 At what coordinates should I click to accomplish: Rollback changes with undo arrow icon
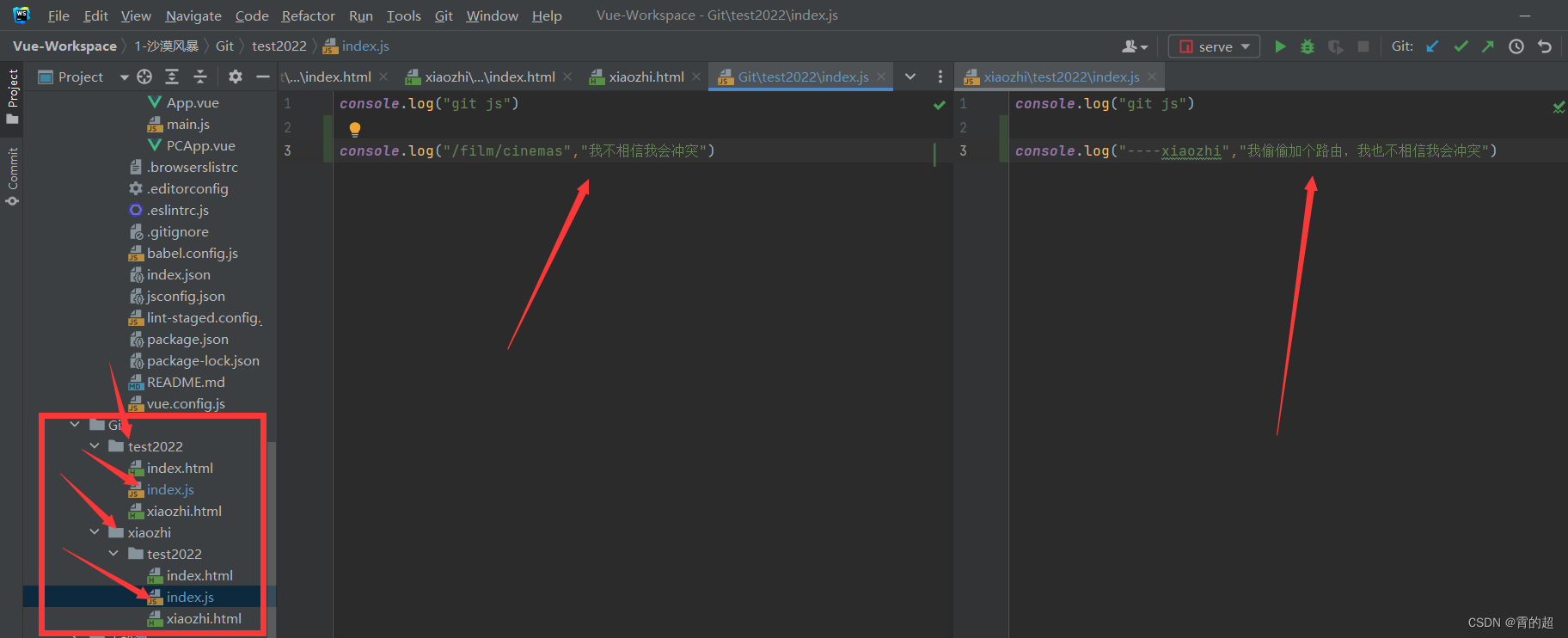point(1545,46)
